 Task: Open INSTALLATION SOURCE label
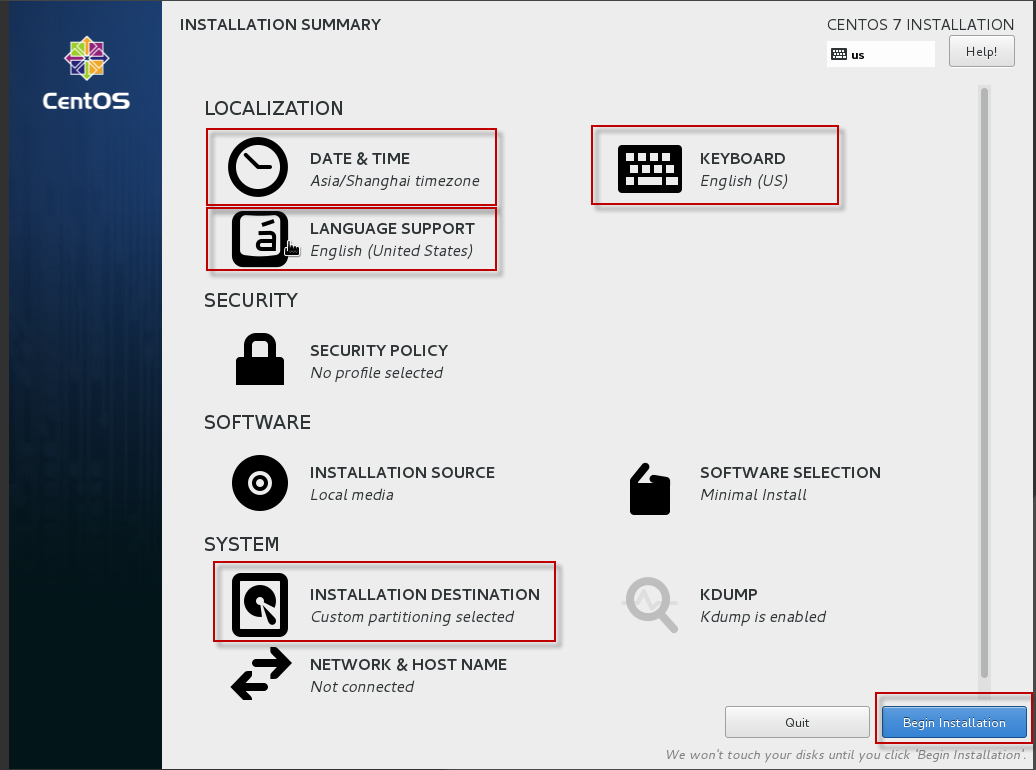click(x=402, y=473)
